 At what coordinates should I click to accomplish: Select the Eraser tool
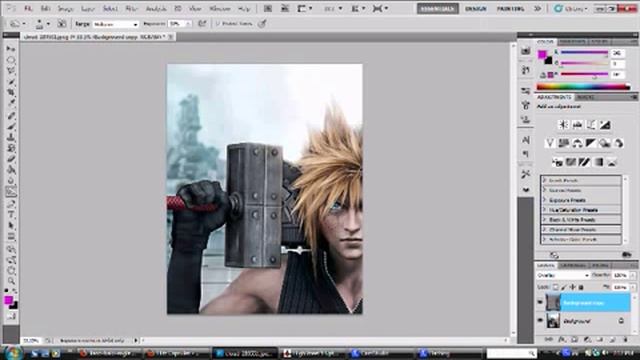11,159
